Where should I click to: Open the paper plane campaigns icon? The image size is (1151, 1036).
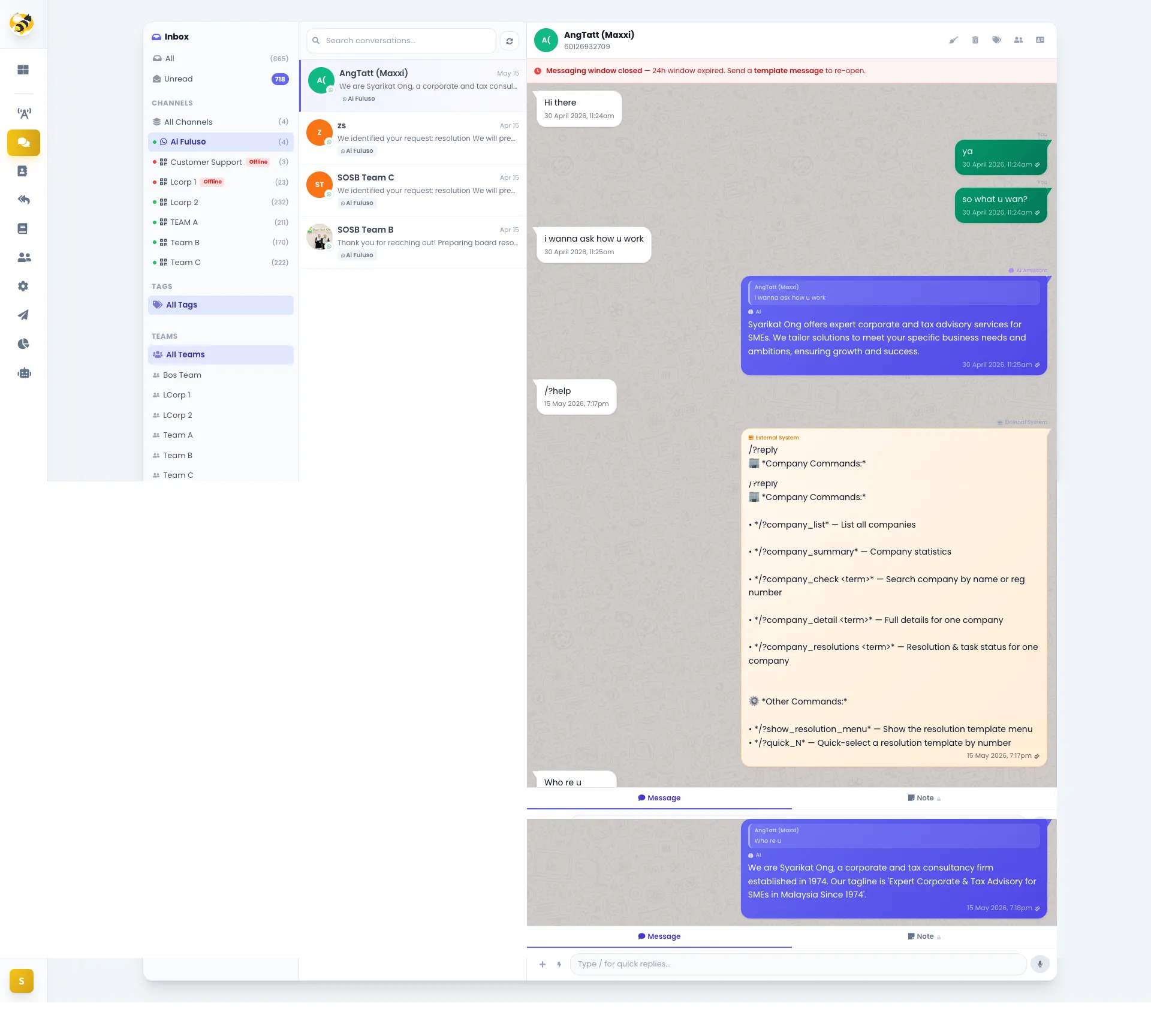[x=23, y=315]
